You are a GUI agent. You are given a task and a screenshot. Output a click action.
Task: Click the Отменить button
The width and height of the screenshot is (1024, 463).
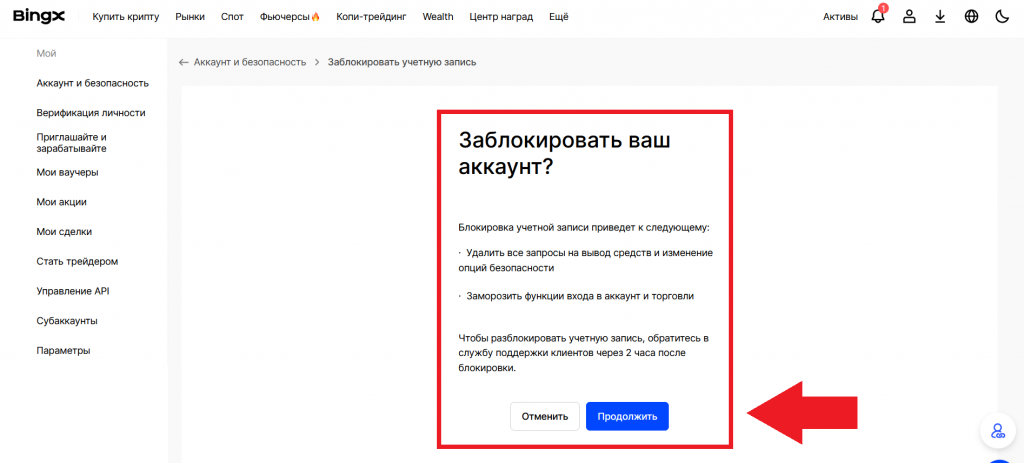point(545,416)
